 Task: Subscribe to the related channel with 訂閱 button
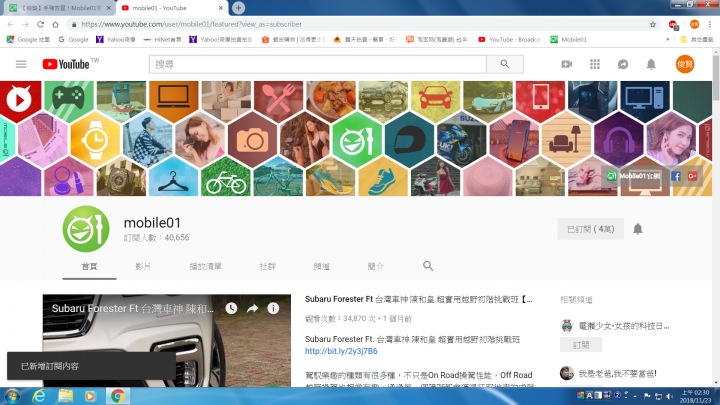tap(581, 345)
